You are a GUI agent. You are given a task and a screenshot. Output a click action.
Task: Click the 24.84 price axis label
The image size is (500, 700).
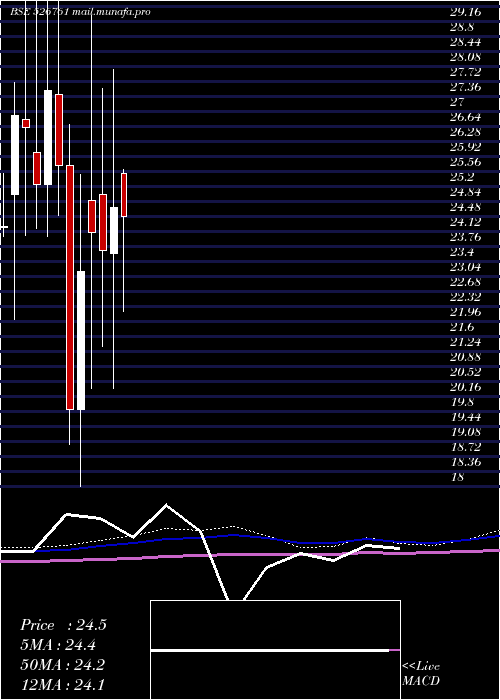click(465, 192)
